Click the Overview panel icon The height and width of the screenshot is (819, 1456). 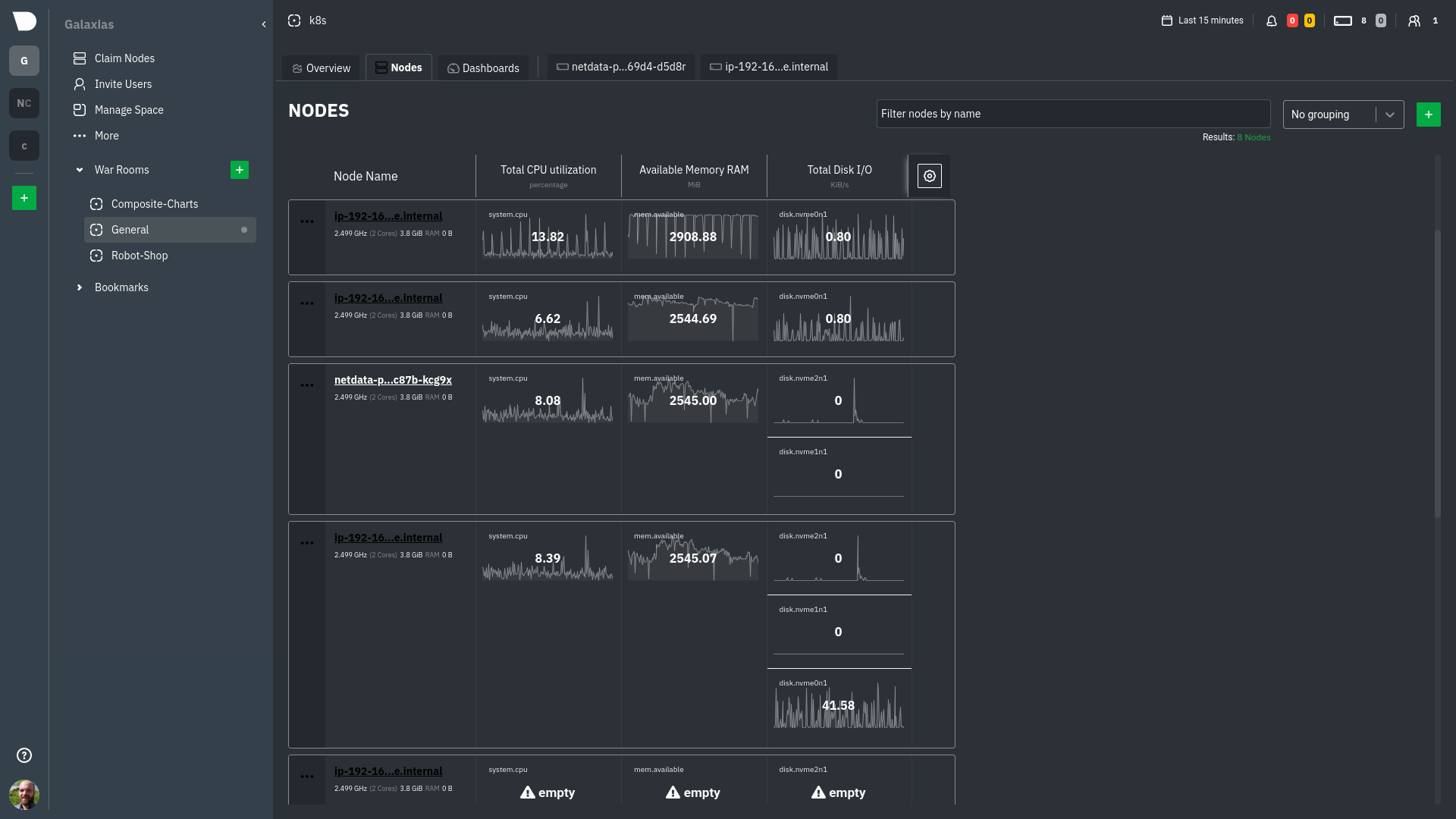[297, 67]
